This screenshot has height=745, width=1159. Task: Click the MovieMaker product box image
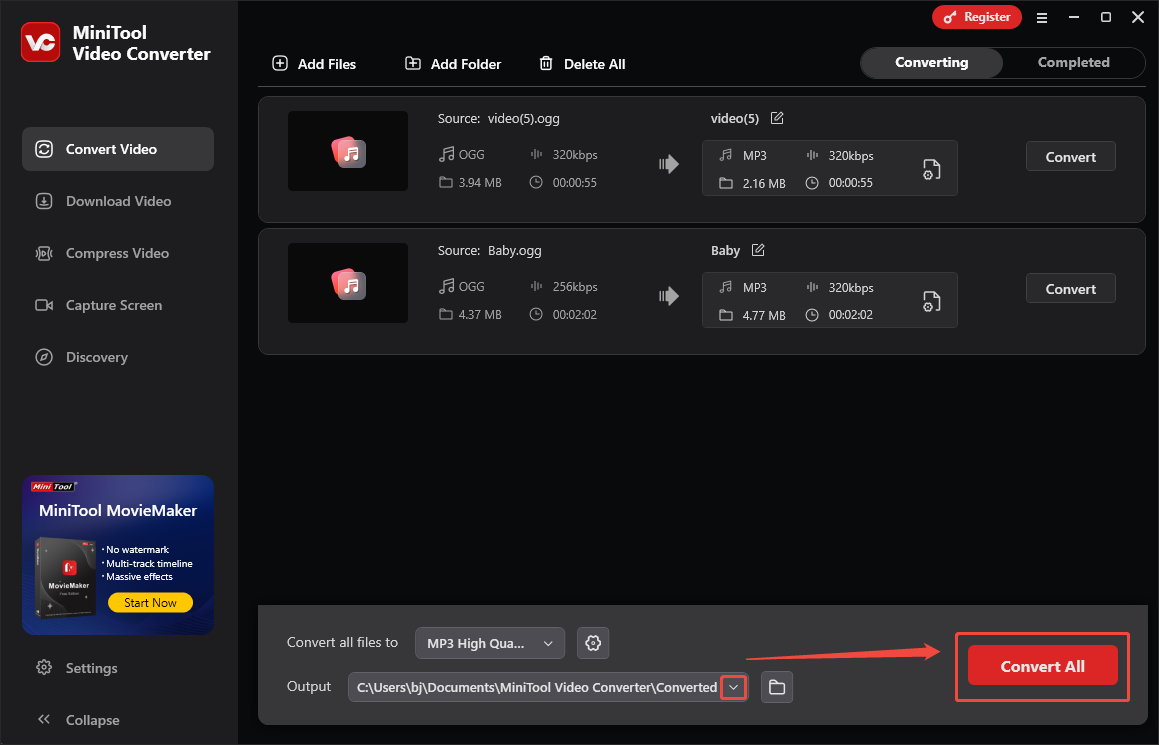click(65, 578)
